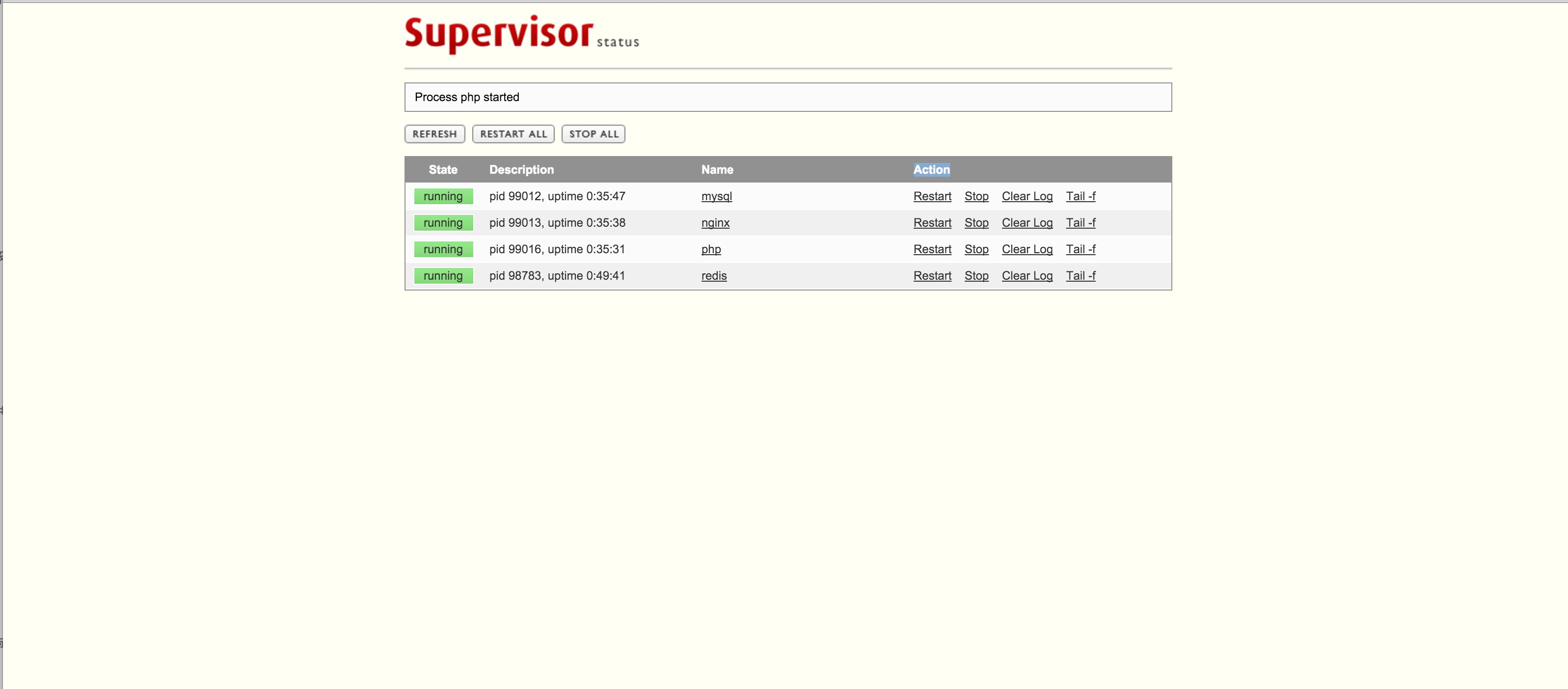The image size is (1568, 689).
Task: Click the Stop button for nginx
Action: (975, 222)
